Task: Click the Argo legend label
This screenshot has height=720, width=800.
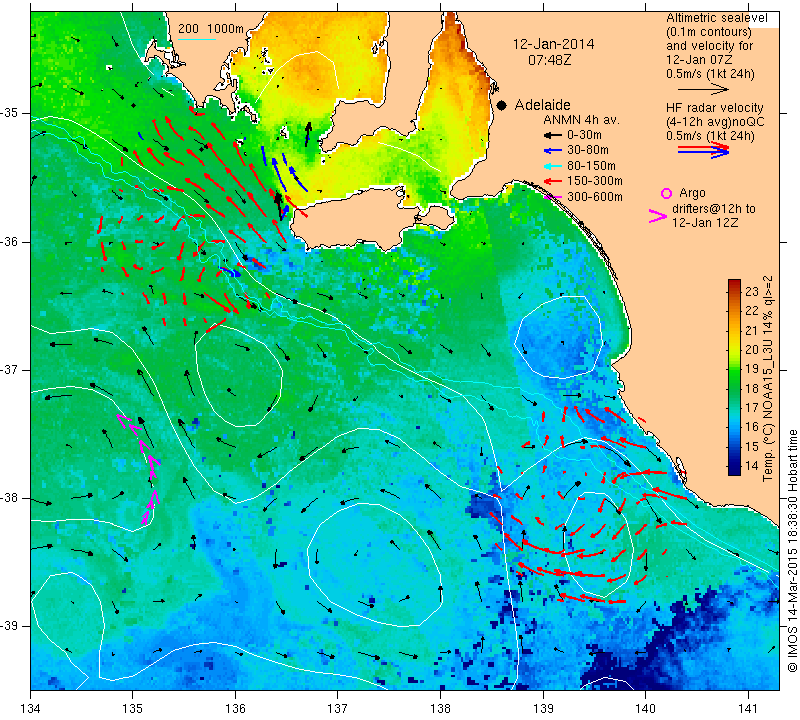Action: pos(692,193)
